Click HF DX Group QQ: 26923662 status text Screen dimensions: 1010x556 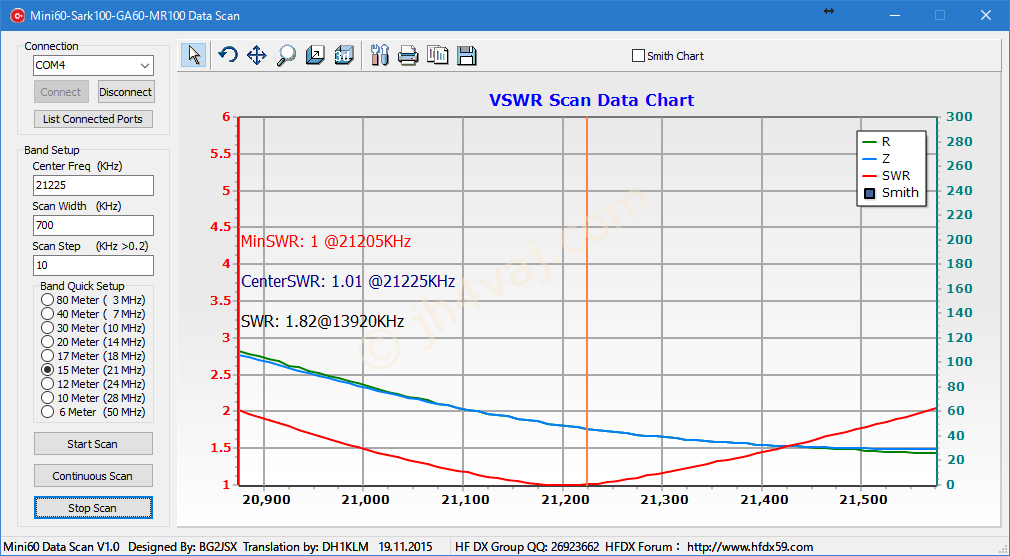(527, 547)
